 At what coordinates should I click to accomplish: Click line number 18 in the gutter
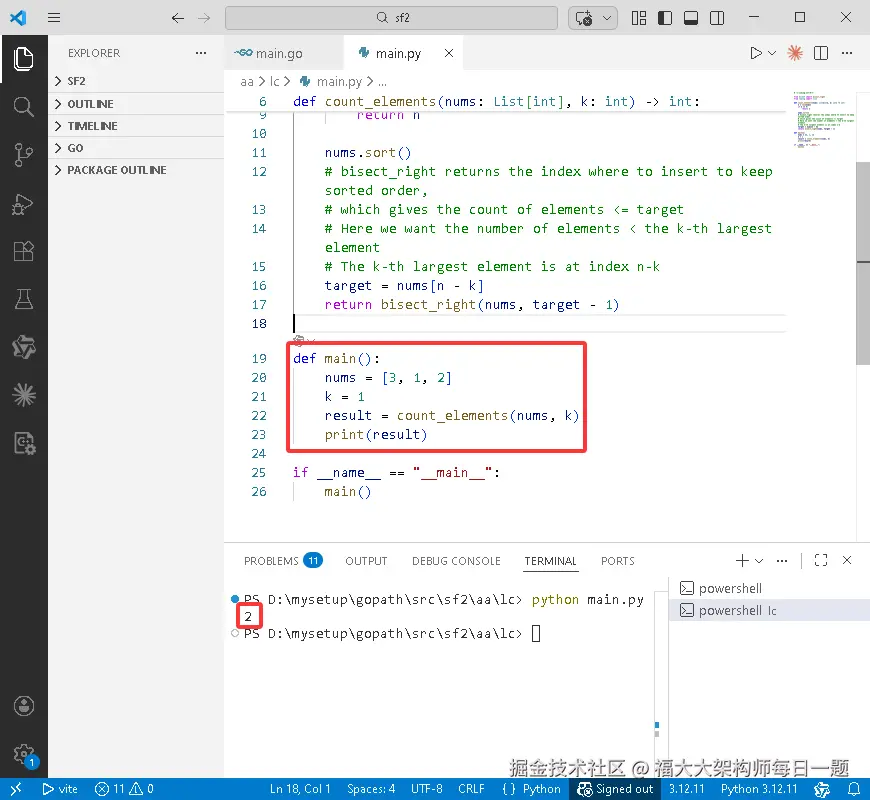pyautogui.click(x=259, y=323)
